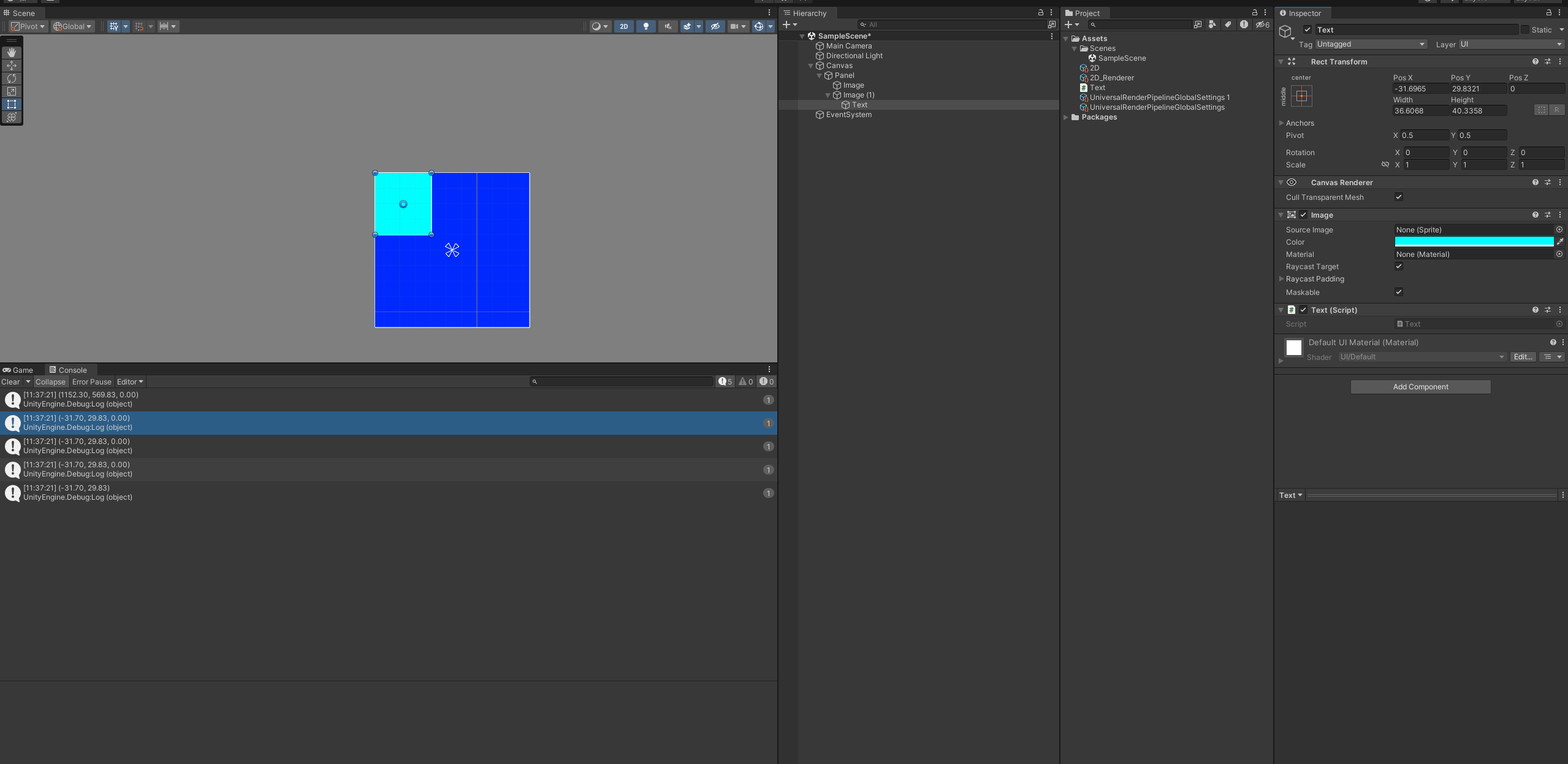Open the Pivot handle position dropdown
The width and height of the screenshot is (1568, 764).
pos(28,26)
